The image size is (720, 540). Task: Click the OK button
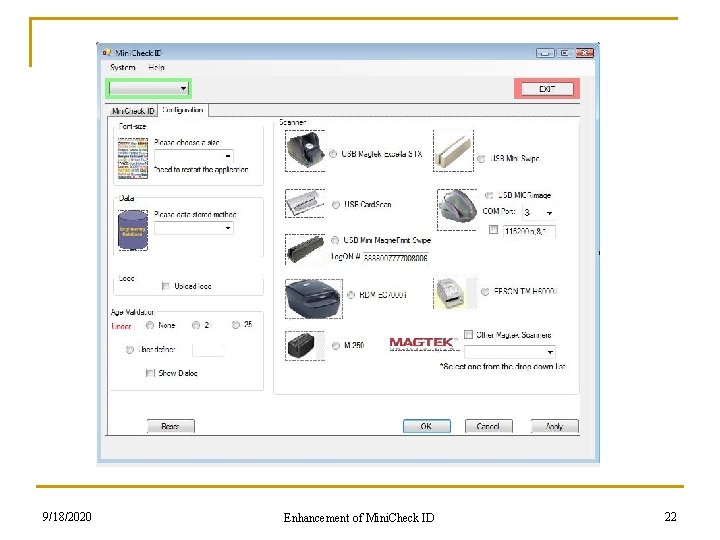pyautogui.click(x=426, y=426)
